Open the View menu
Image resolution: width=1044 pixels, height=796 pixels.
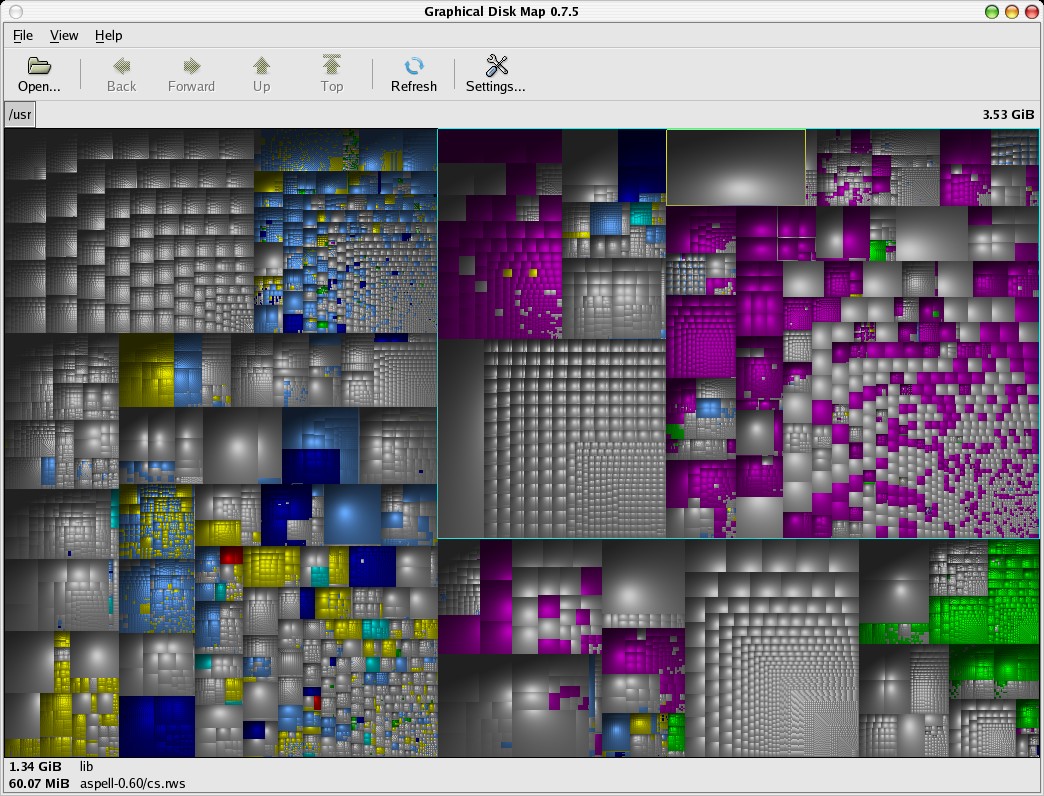[64, 35]
